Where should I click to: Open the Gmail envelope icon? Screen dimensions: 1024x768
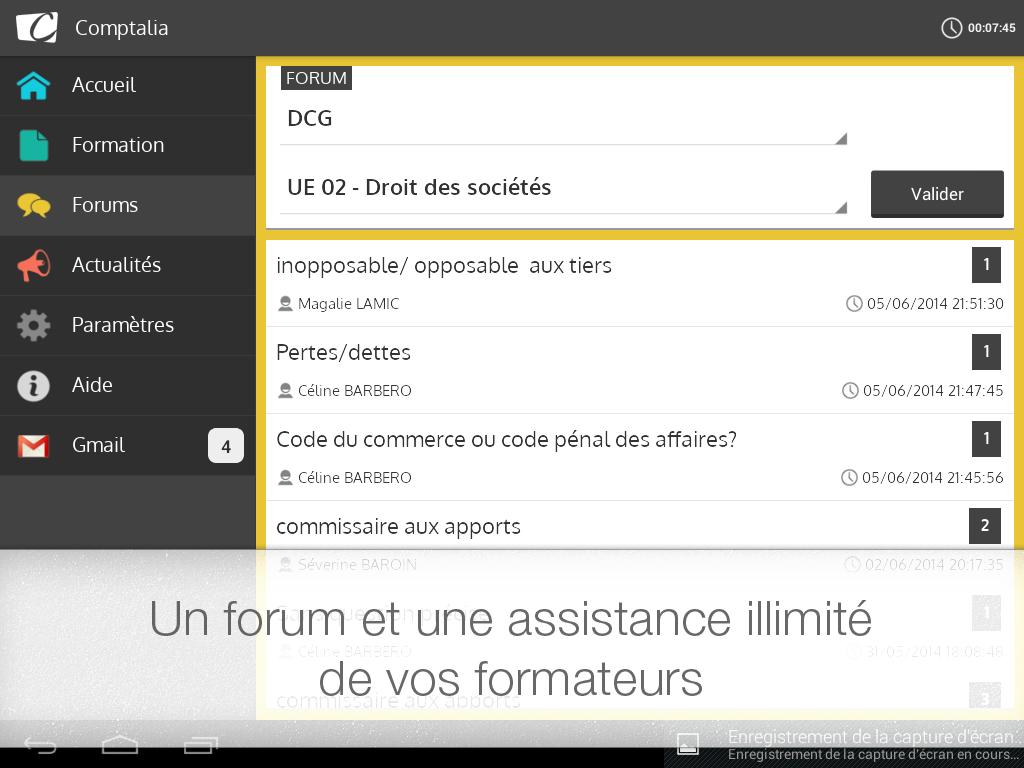(x=34, y=446)
